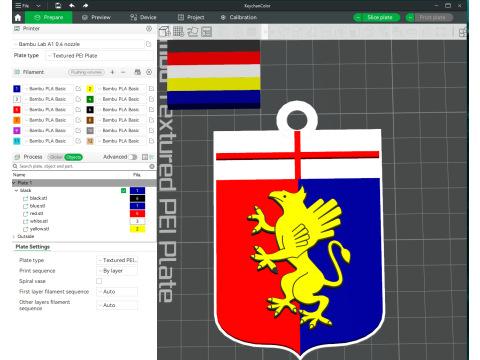Image resolution: width=480 pixels, height=360 pixels.
Task: Undo the last action with back arrow
Action: point(72,6)
